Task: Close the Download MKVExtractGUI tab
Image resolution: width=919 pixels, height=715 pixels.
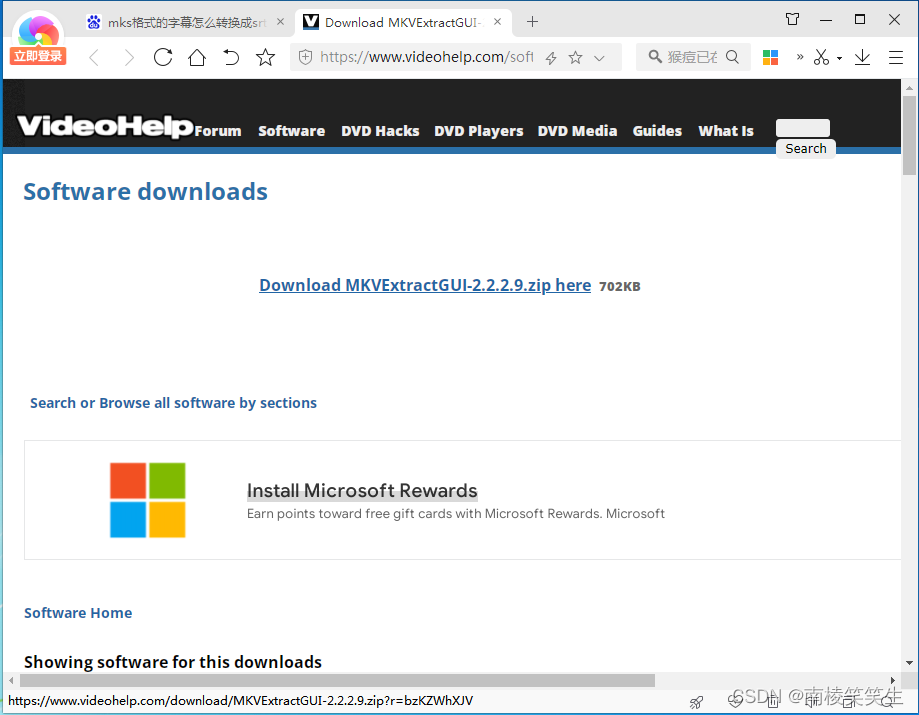Action: (497, 22)
